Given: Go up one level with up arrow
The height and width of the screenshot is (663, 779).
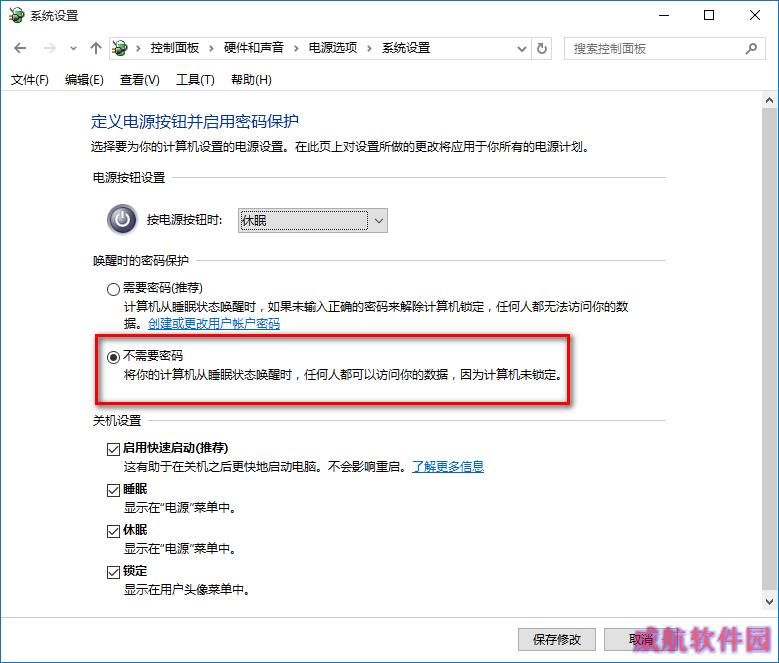Looking at the screenshot, I should 95,48.
